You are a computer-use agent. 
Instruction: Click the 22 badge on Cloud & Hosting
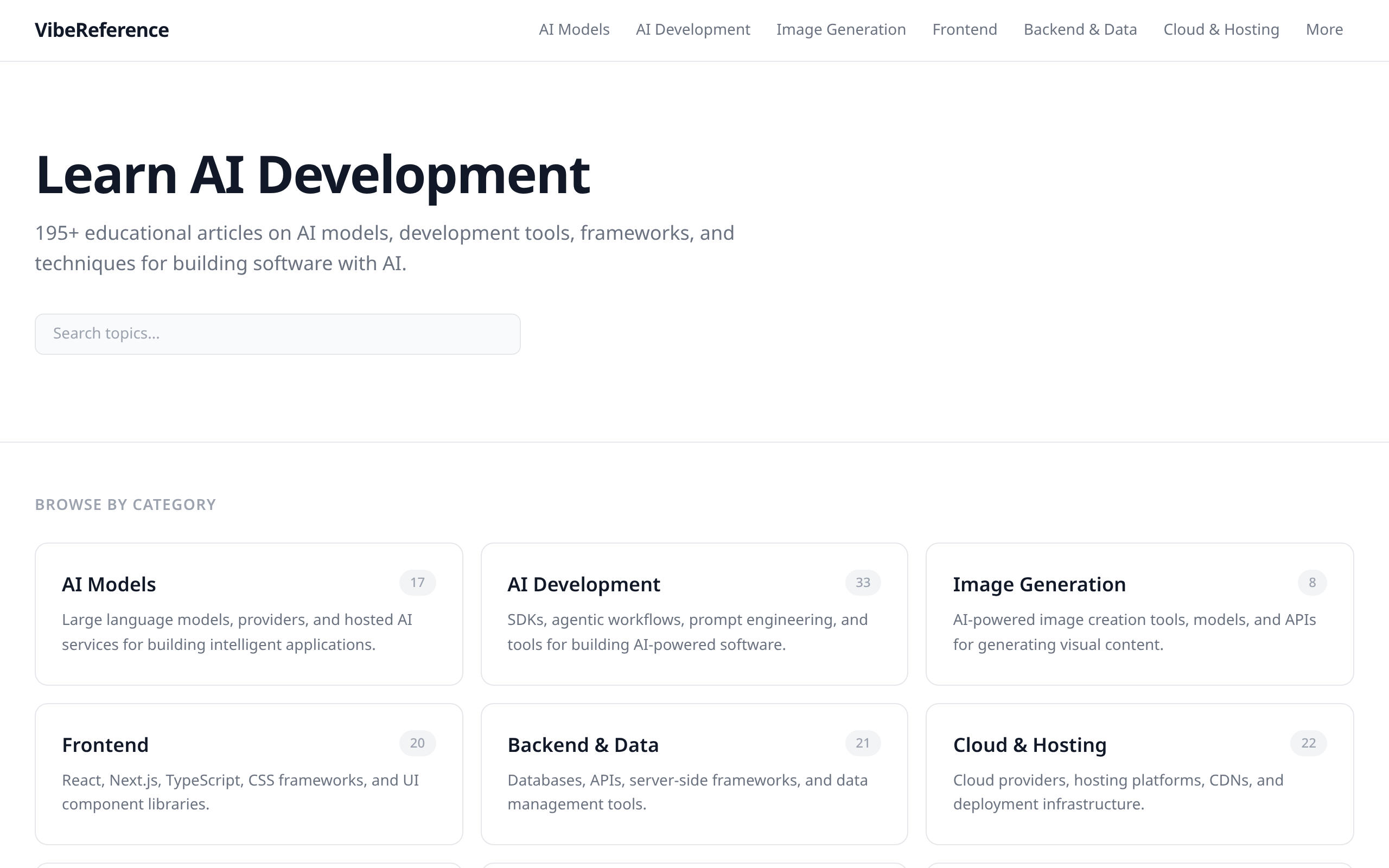pos(1308,743)
